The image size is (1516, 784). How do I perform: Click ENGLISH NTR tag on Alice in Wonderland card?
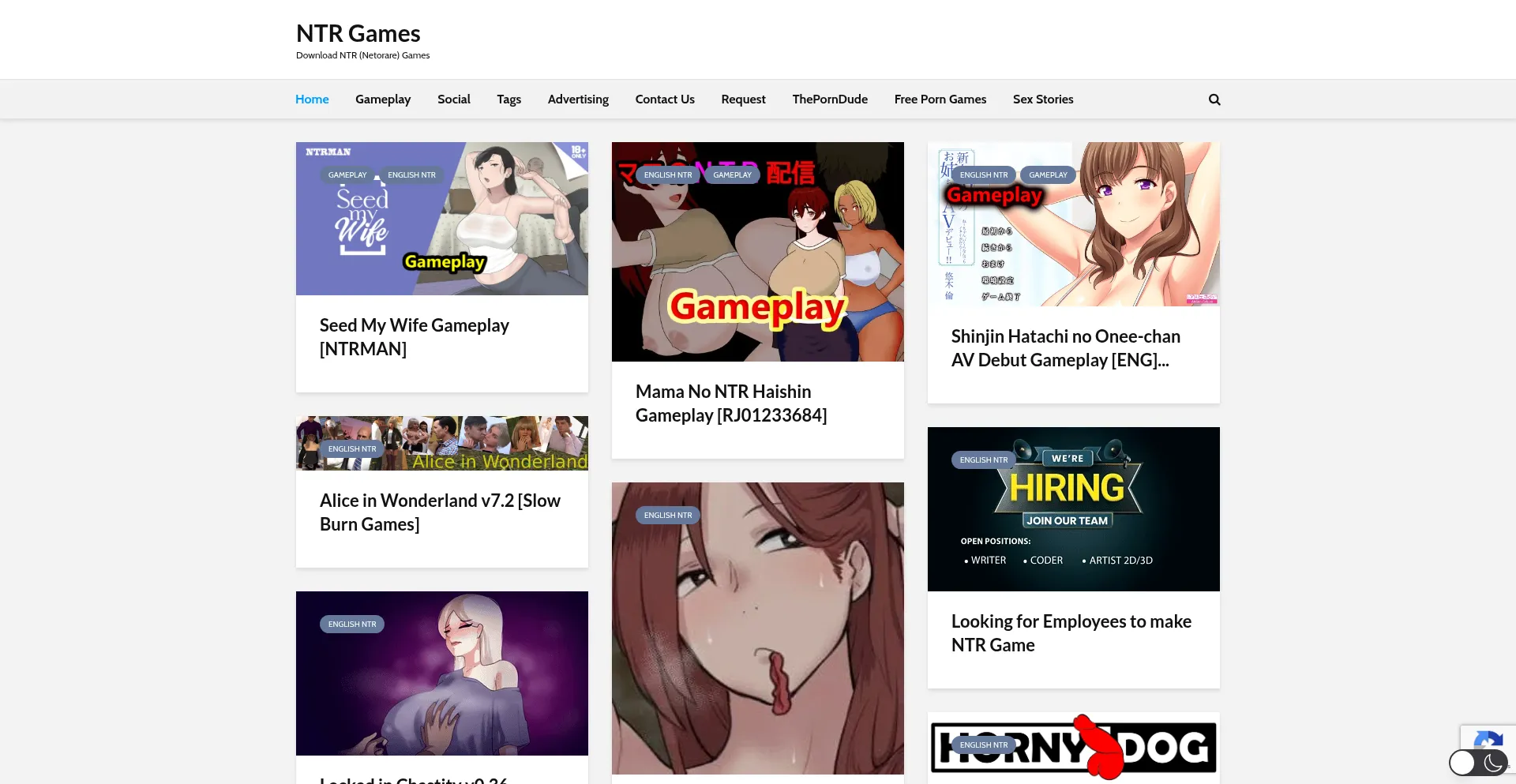point(352,449)
